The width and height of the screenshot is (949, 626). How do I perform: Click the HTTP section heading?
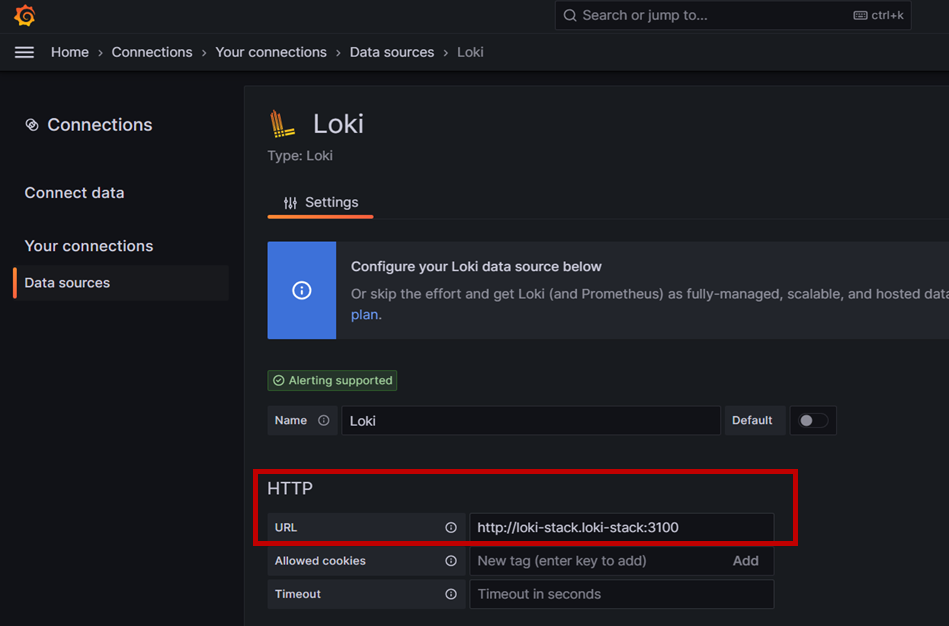(290, 489)
